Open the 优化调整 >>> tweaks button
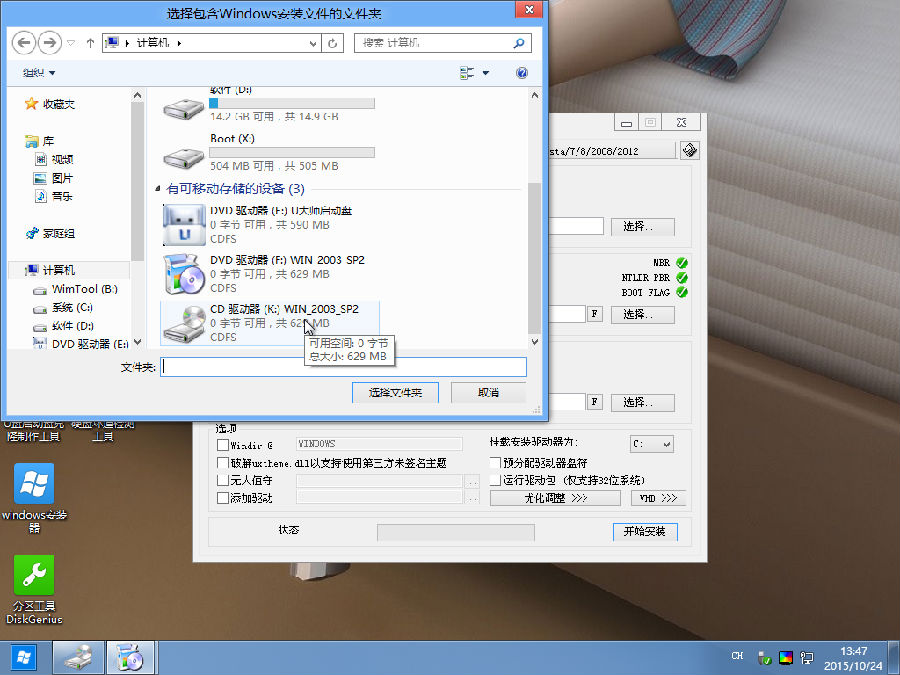The height and width of the screenshot is (675, 900). (555, 498)
